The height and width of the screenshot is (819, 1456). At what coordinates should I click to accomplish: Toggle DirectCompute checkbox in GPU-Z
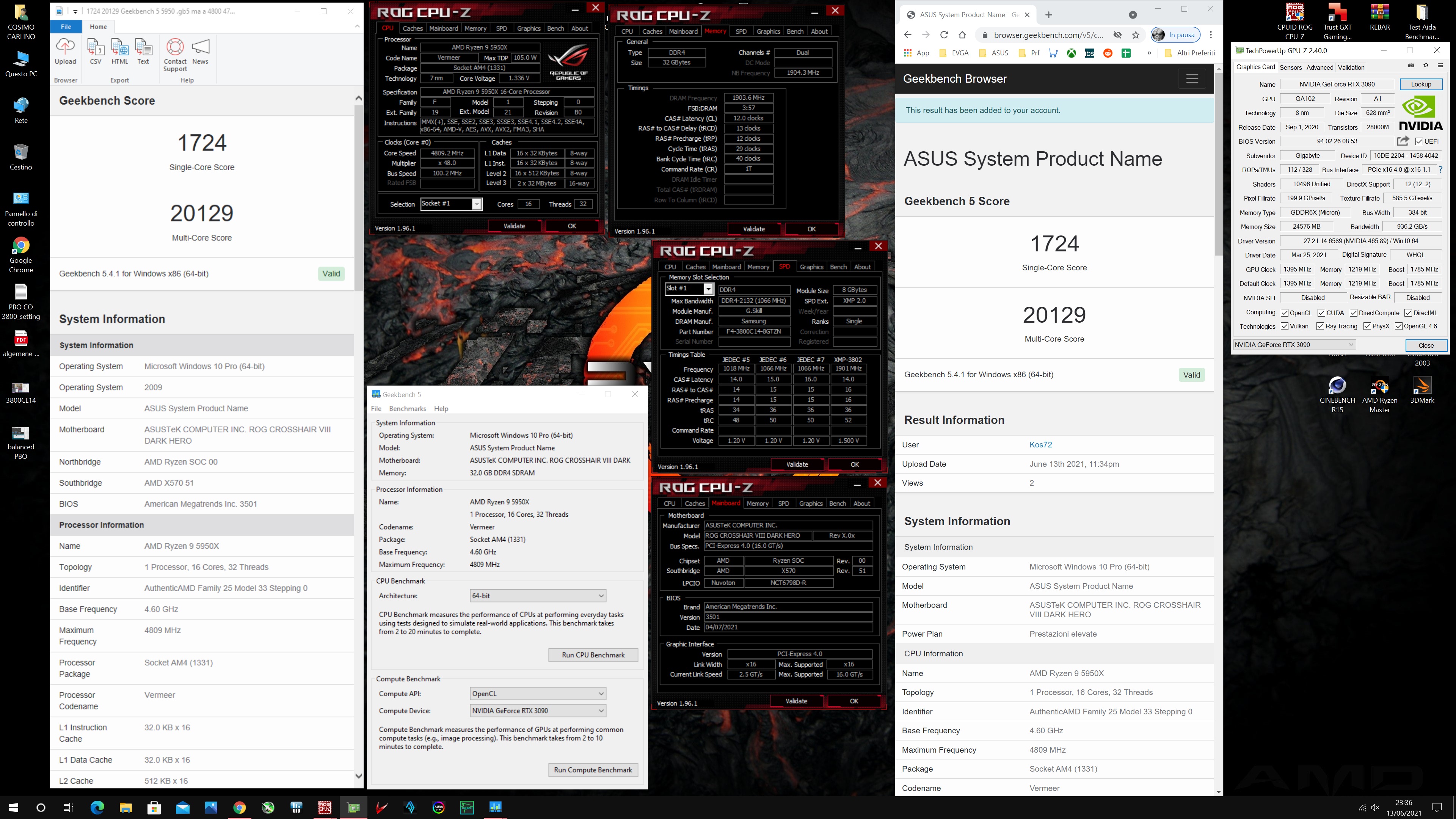1354,313
